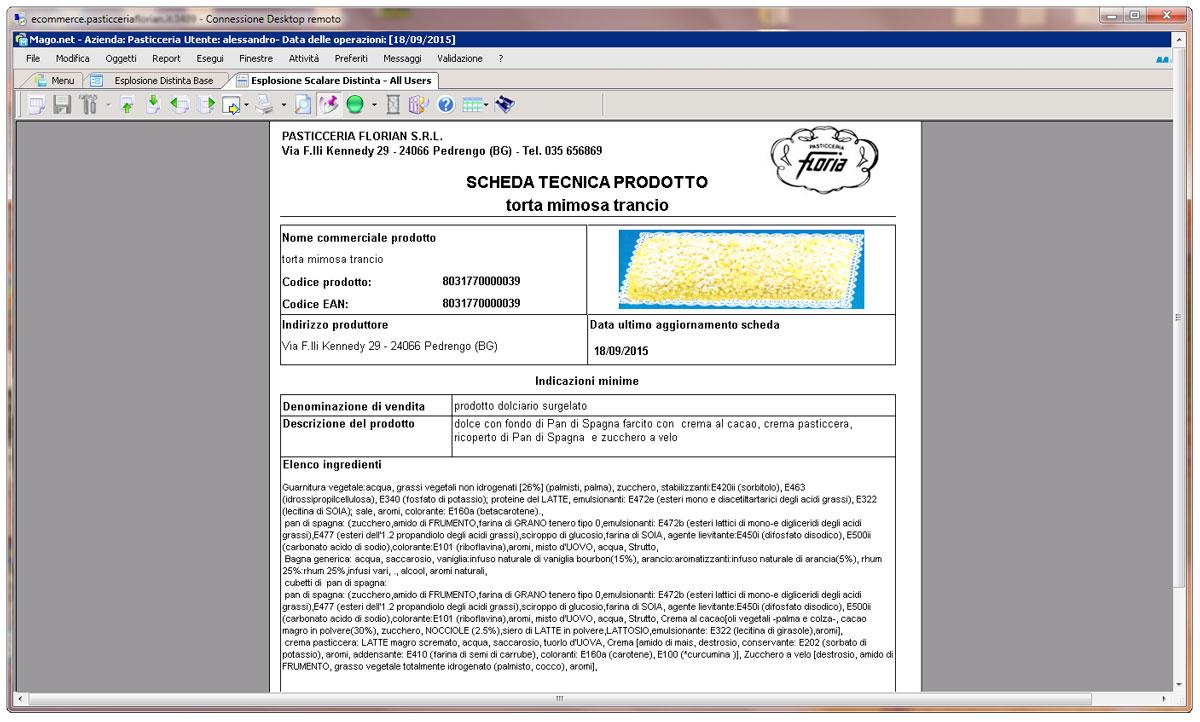This screenshot has height=722, width=1200.
Task: Open print preview magnifier icon
Action: click(x=303, y=104)
